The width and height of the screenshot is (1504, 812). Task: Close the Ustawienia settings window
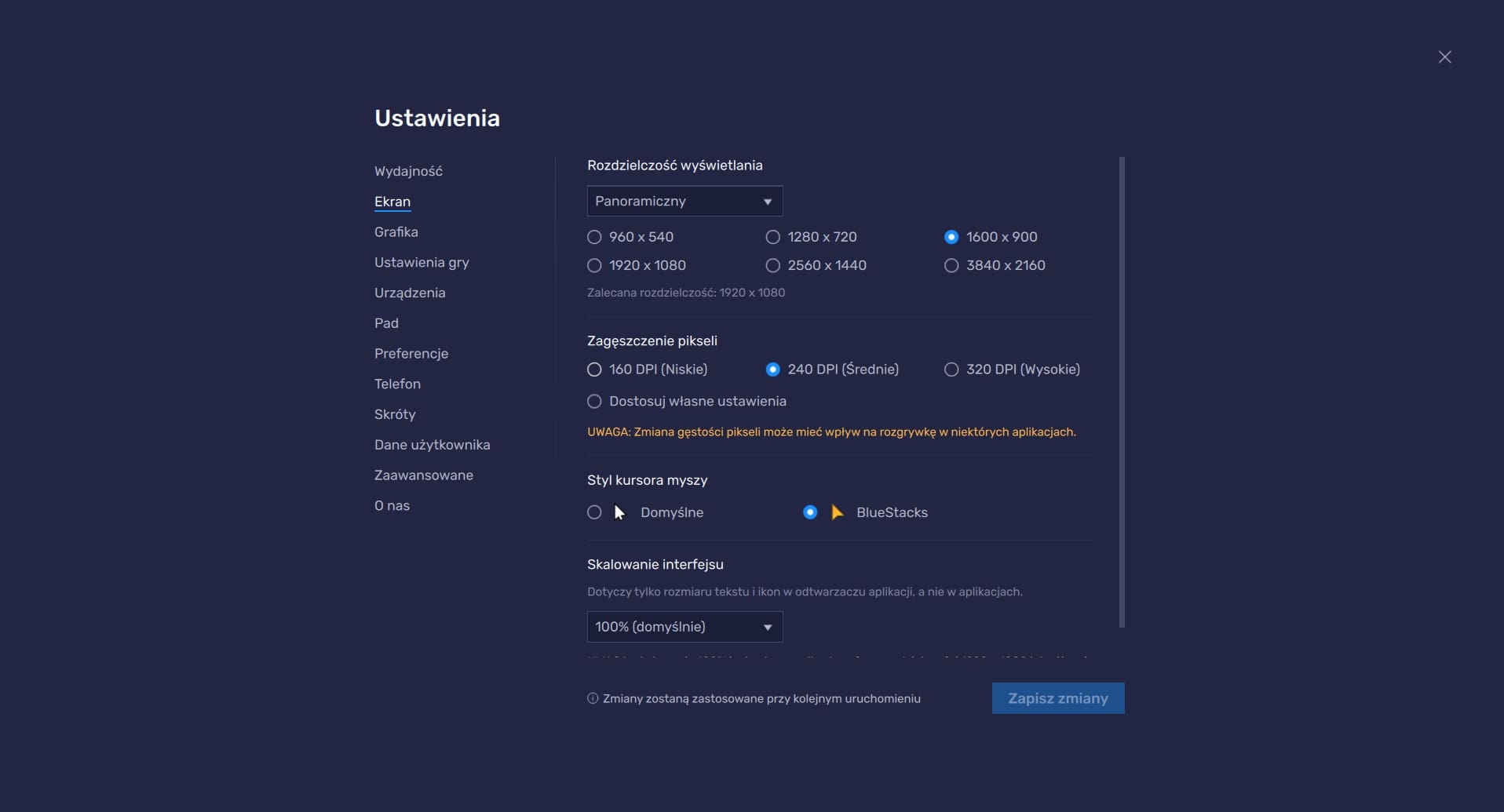tap(1444, 57)
